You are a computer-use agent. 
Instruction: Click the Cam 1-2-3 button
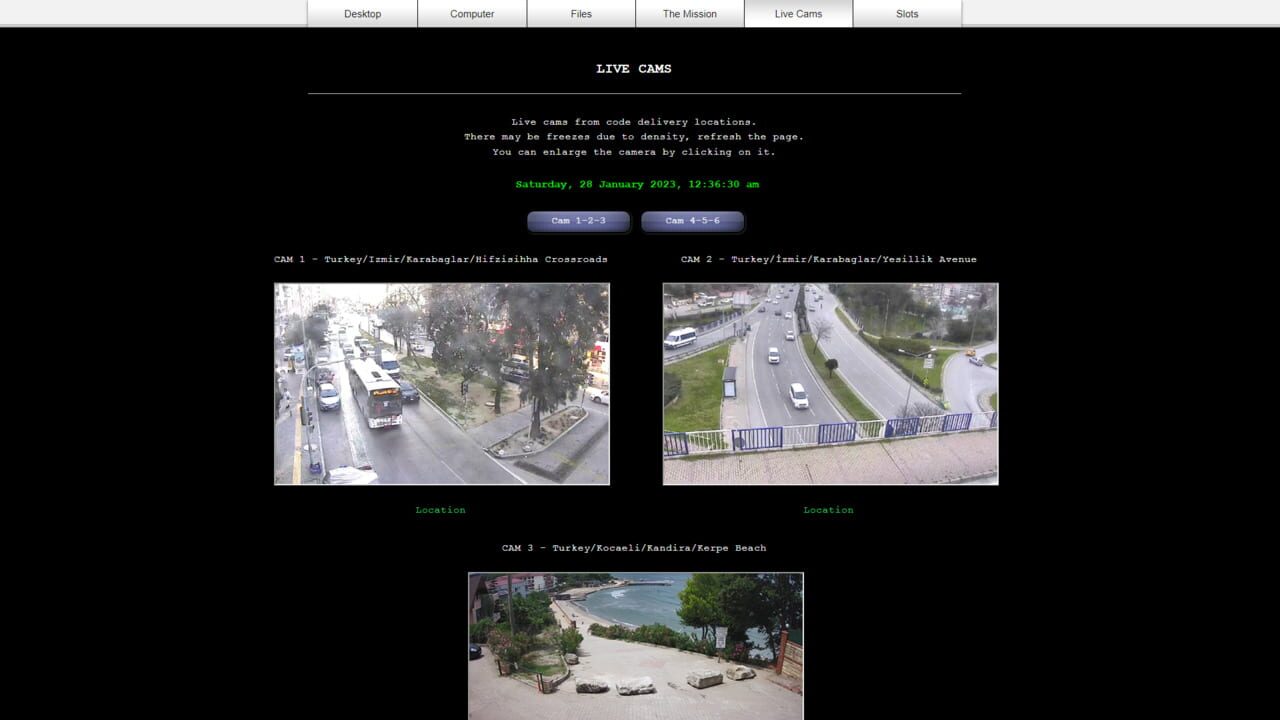click(x=578, y=221)
